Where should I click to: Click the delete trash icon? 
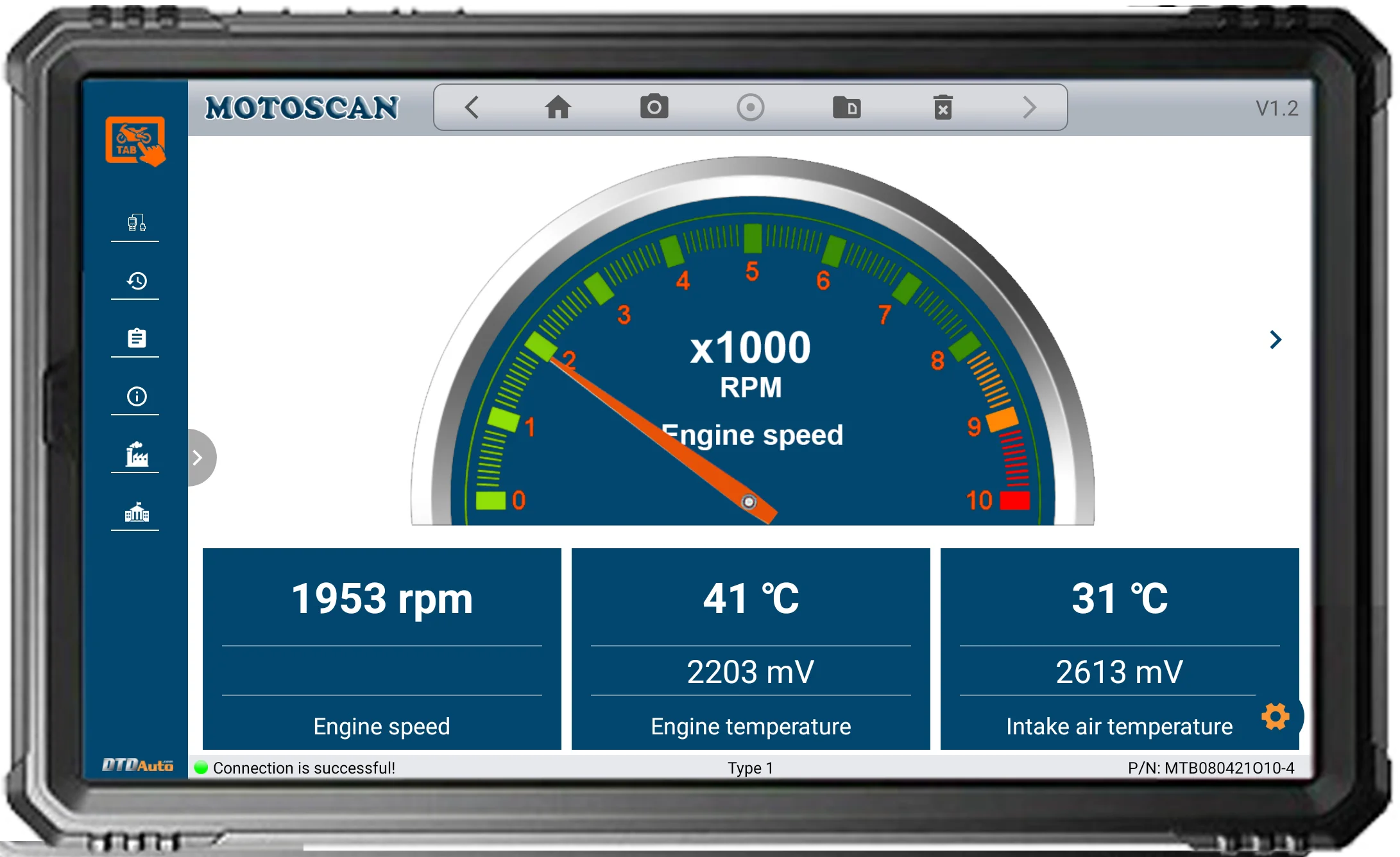943,107
